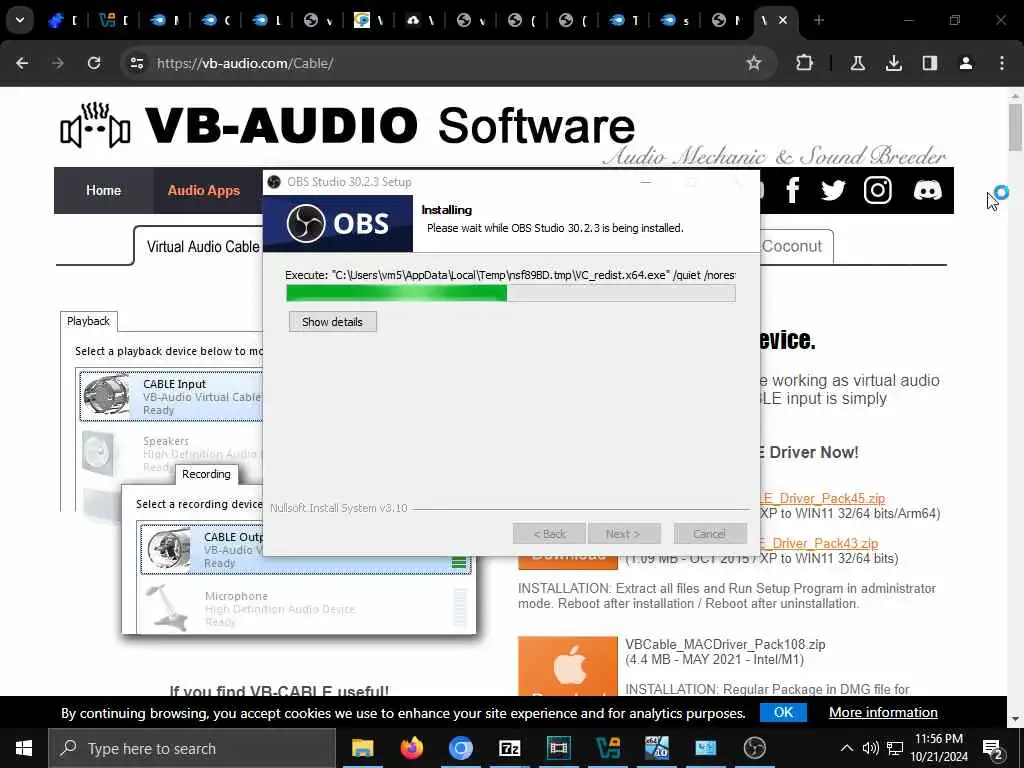The image size is (1024, 768).
Task: Bookmark this page with the star icon
Action: pyautogui.click(x=754, y=63)
